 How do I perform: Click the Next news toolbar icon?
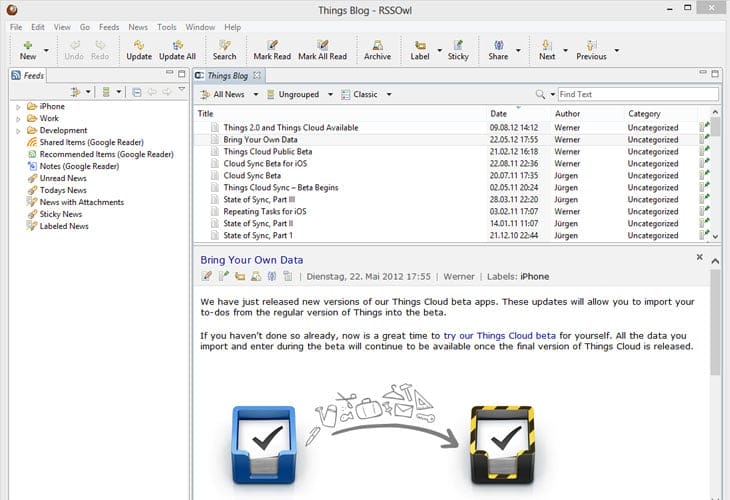[547, 50]
